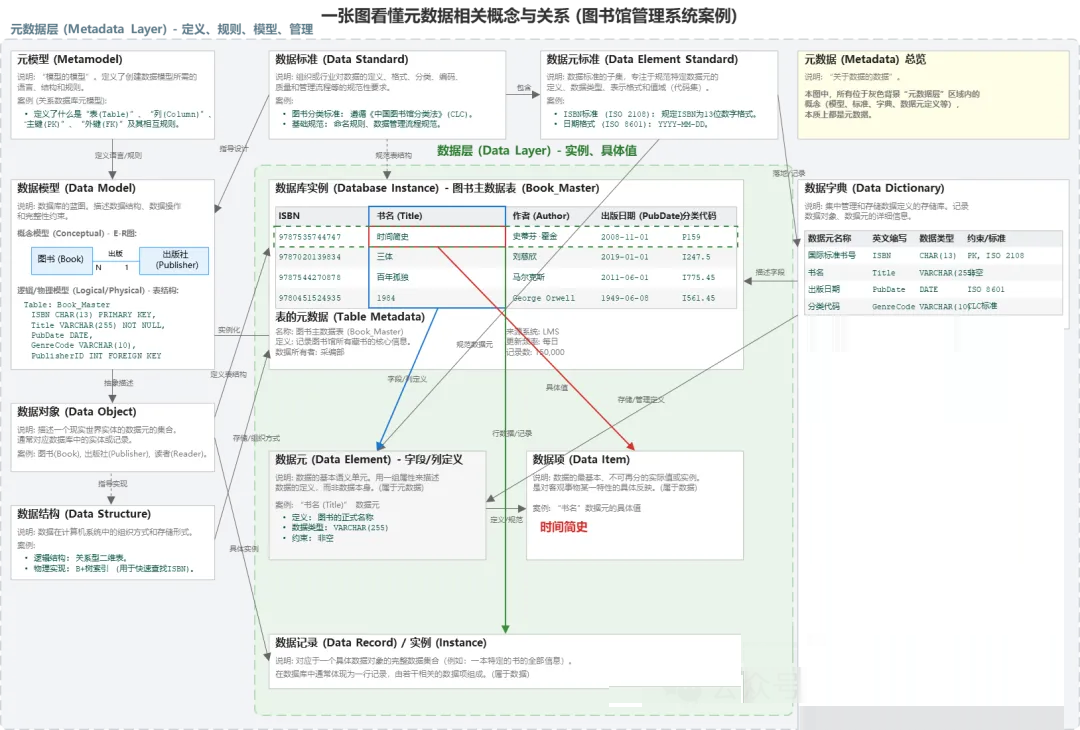Select the 图书 (Book) entity box
Viewport: 1080px width, 730px height.
pyautogui.click(x=60, y=259)
